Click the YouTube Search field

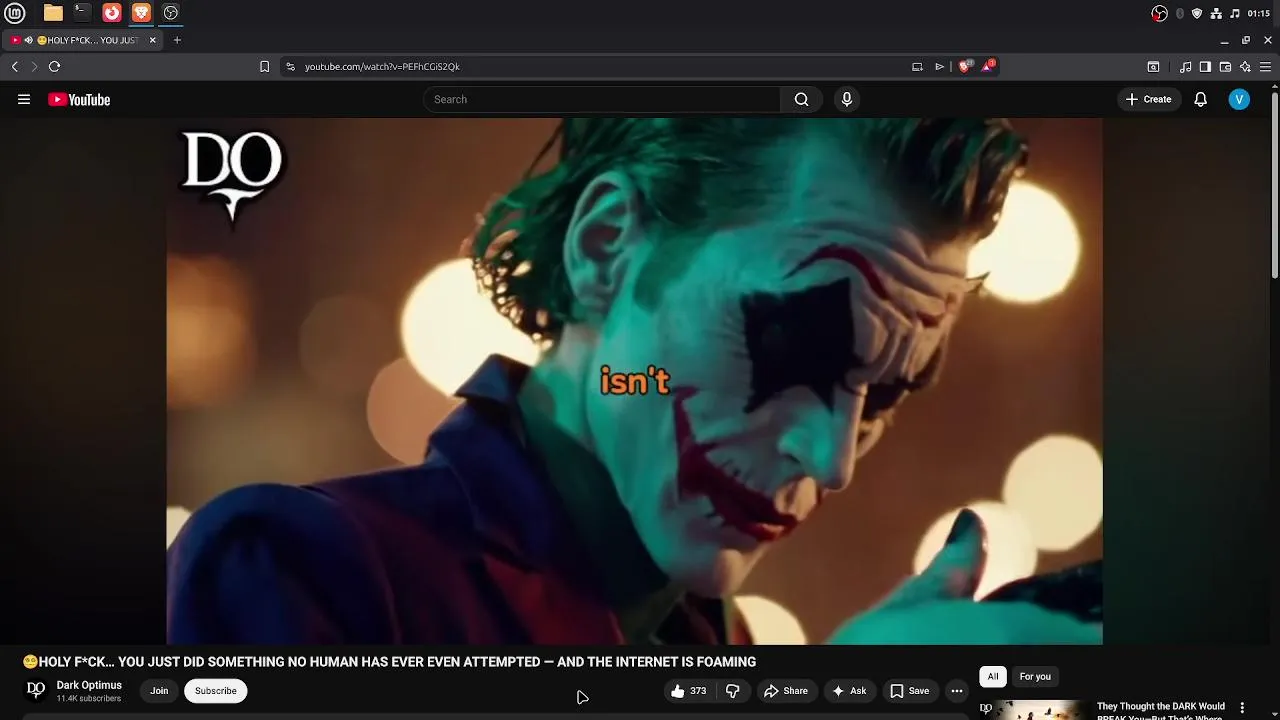point(602,99)
